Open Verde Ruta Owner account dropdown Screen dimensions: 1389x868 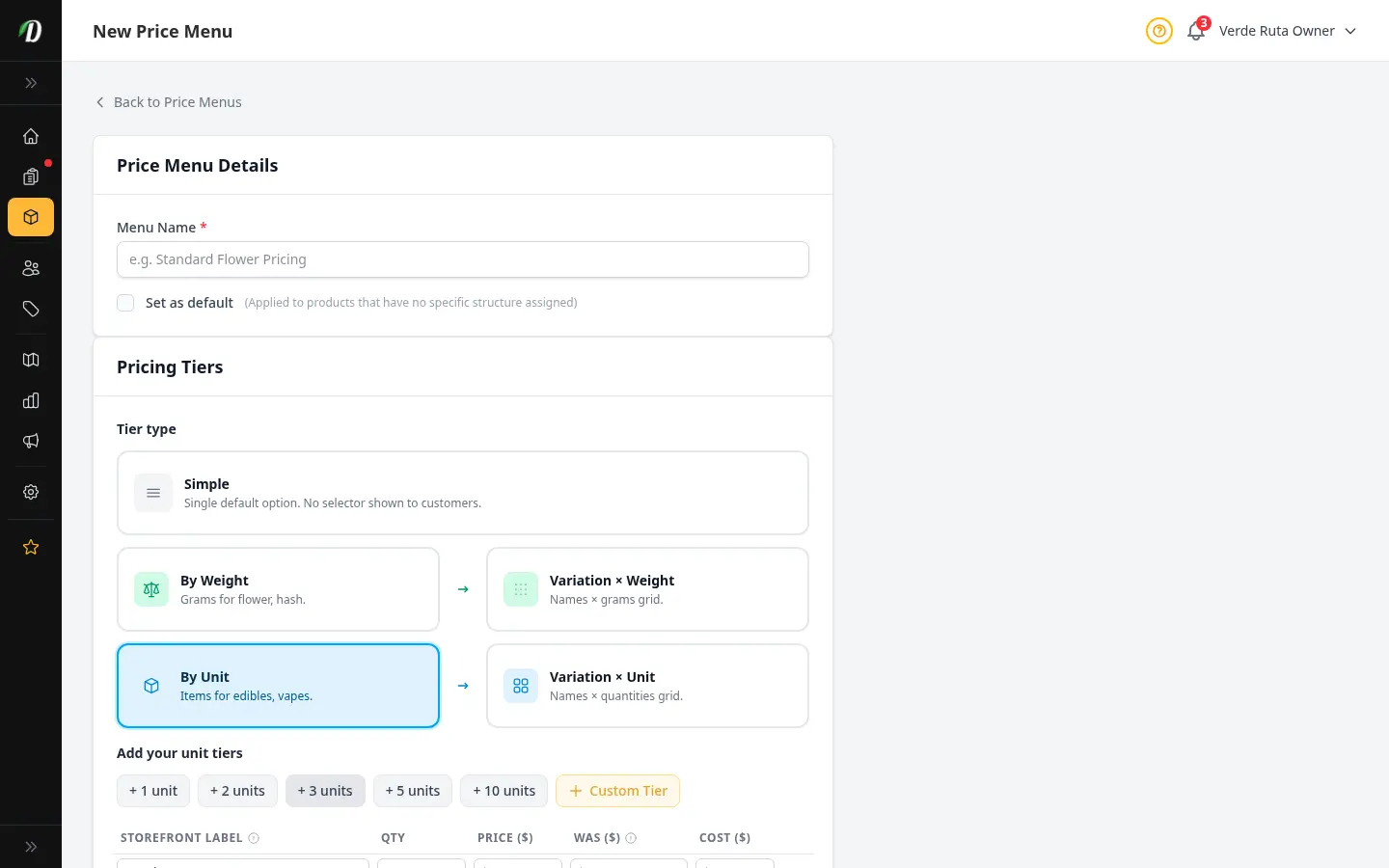coord(1288,31)
